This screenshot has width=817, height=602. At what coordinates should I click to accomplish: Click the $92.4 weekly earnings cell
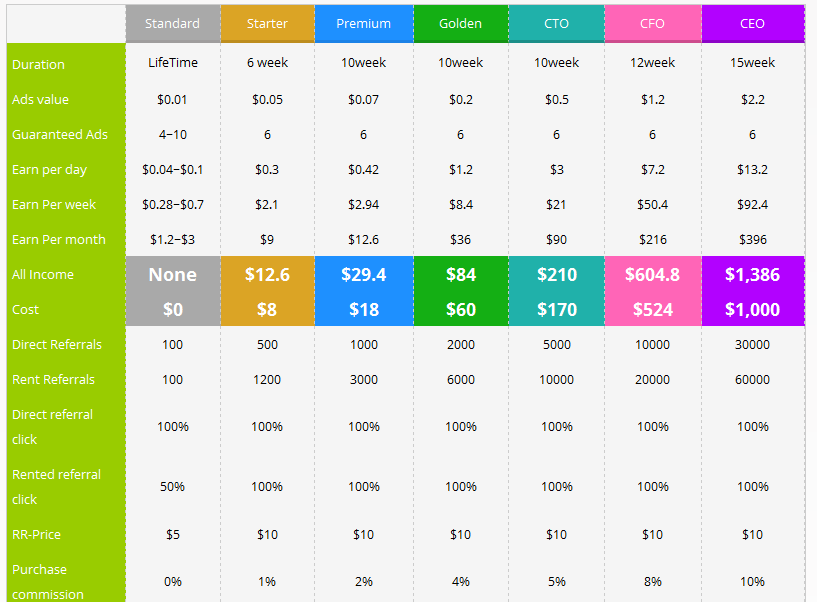pos(752,204)
